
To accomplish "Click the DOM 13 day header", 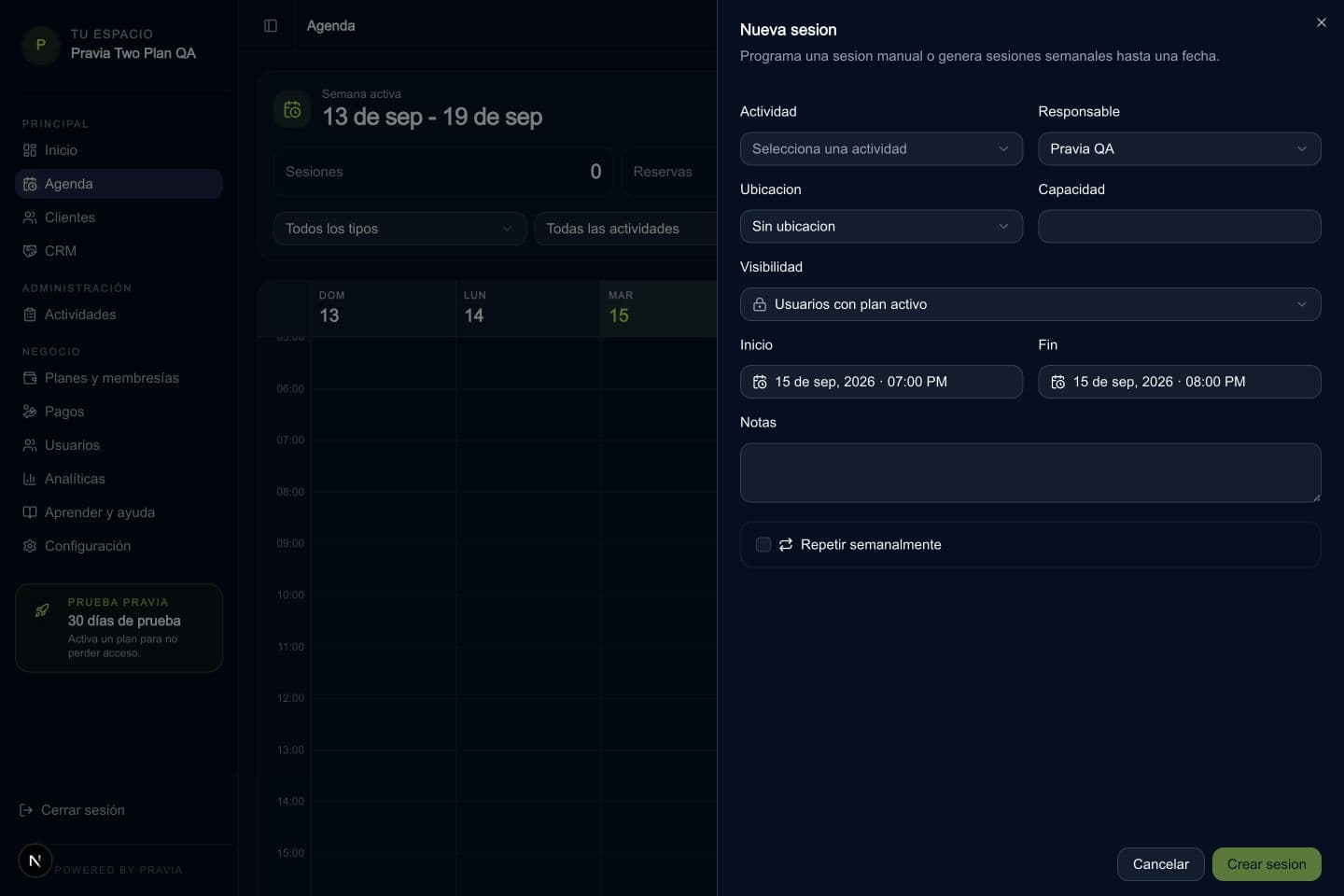I will pos(384,308).
